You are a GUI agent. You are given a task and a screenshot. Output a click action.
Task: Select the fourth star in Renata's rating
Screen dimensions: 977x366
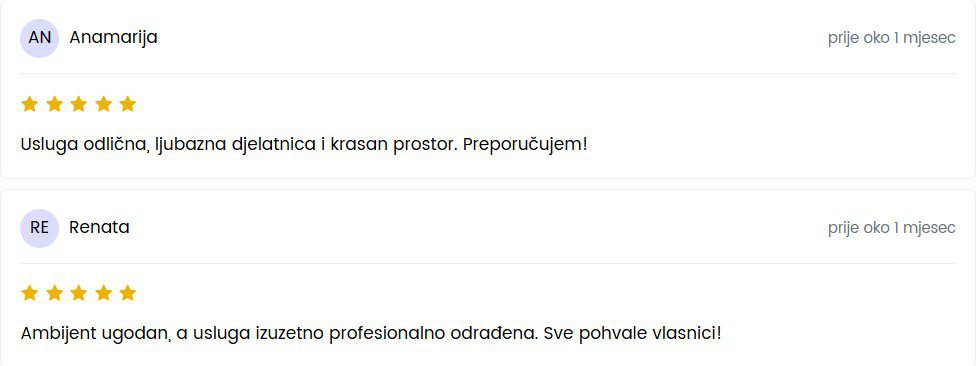point(103,293)
